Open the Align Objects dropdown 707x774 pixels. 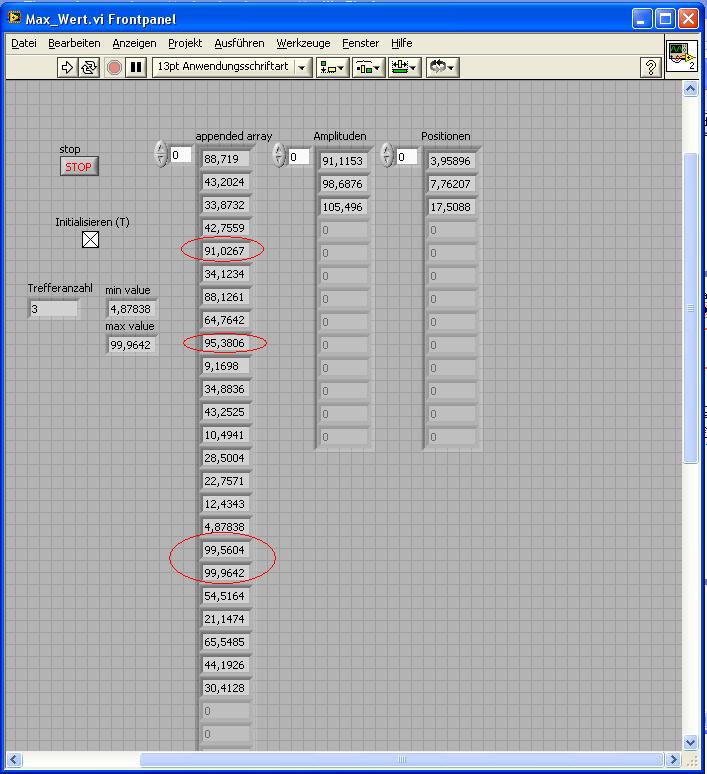pyautogui.click(x=332, y=67)
